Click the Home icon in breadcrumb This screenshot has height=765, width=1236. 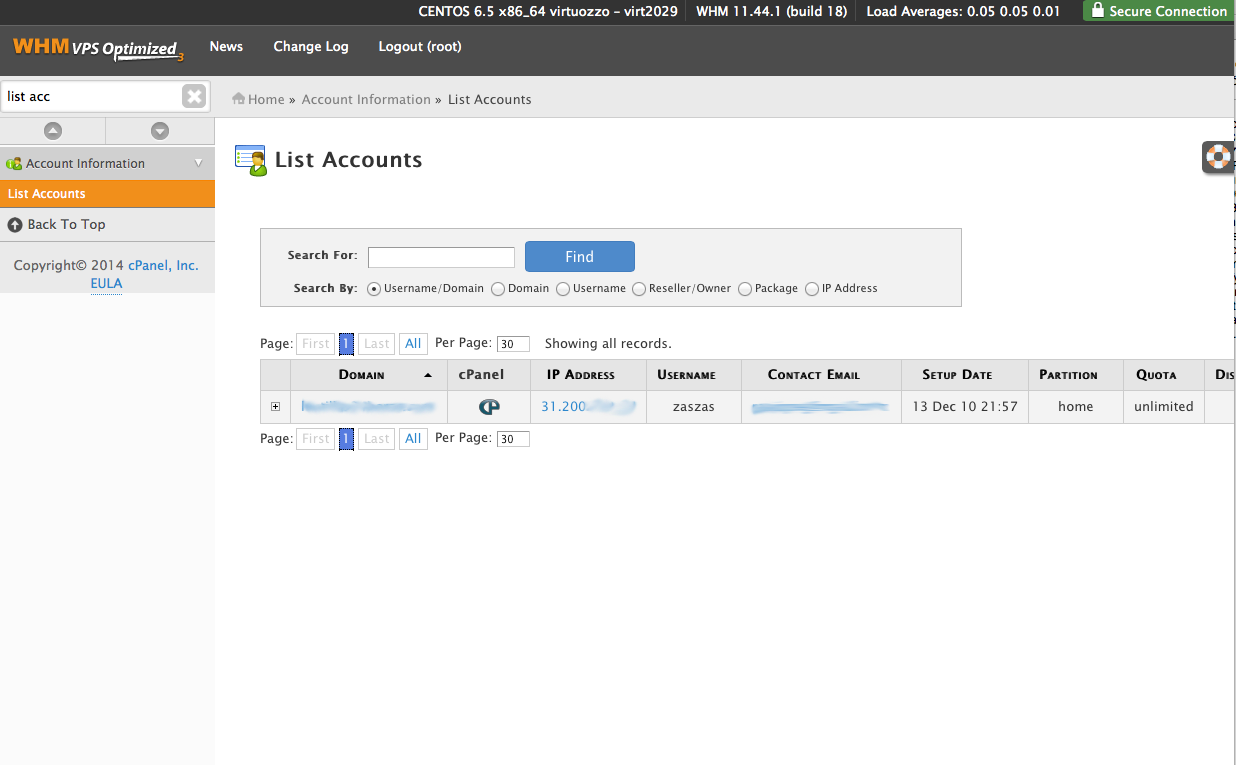(239, 99)
